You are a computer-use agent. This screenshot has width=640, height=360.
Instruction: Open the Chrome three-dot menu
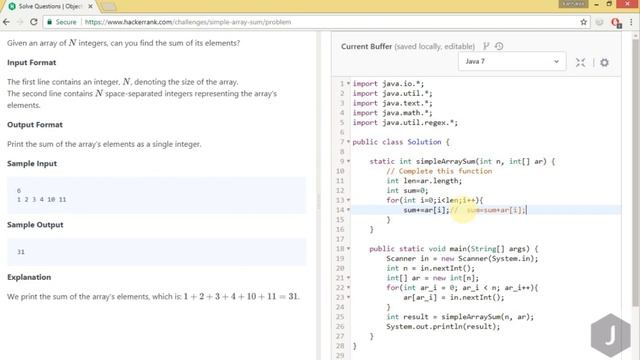click(x=631, y=22)
